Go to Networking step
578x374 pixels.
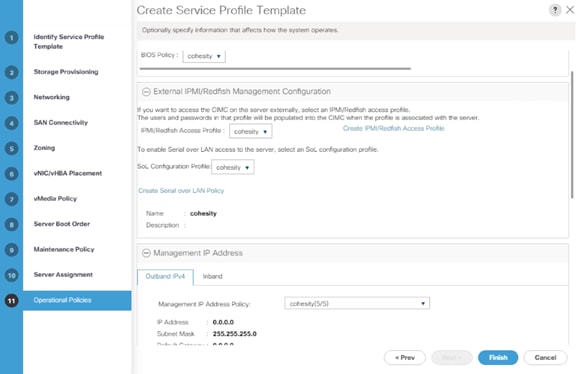point(52,97)
